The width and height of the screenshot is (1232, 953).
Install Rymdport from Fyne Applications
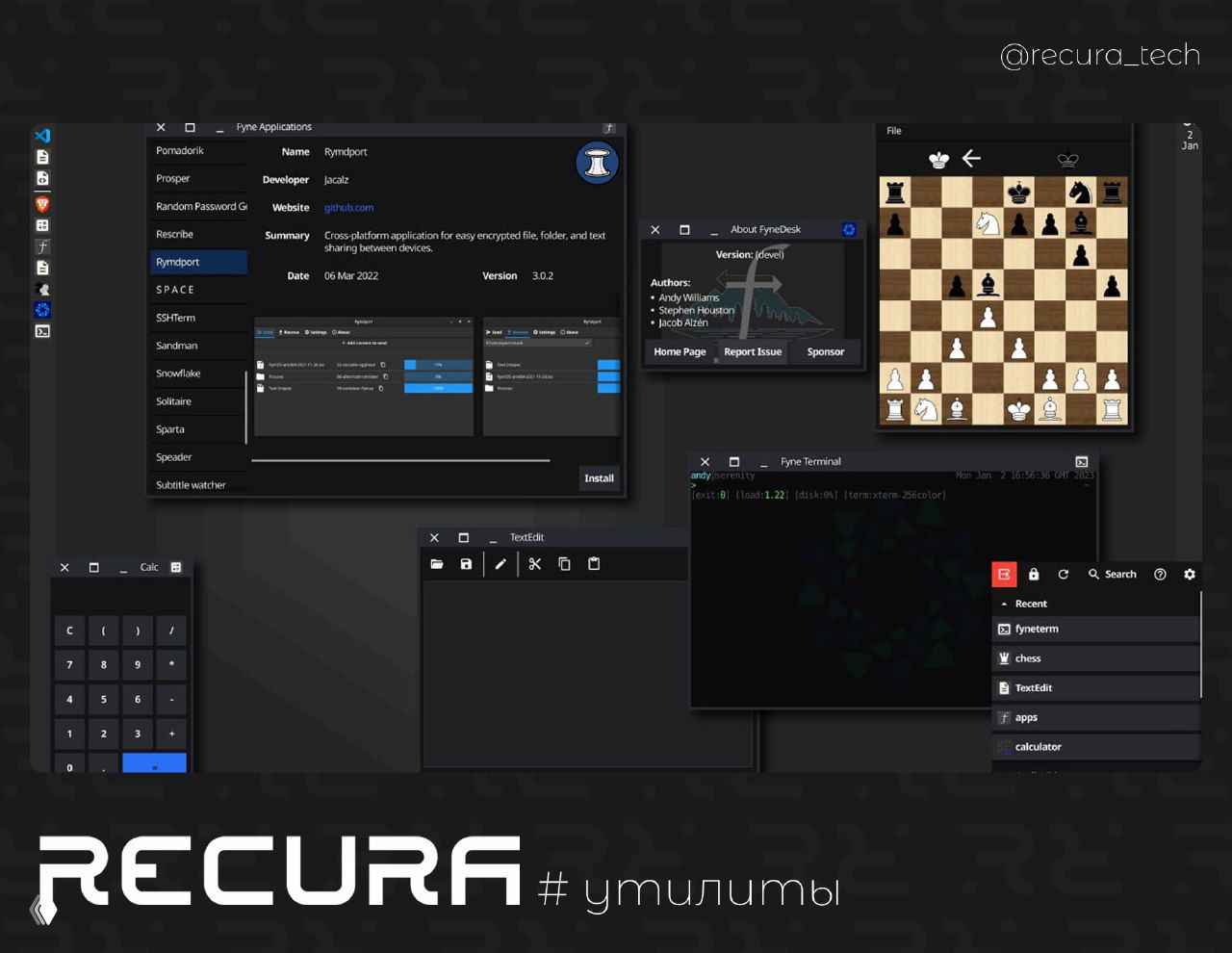[x=599, y=478]
